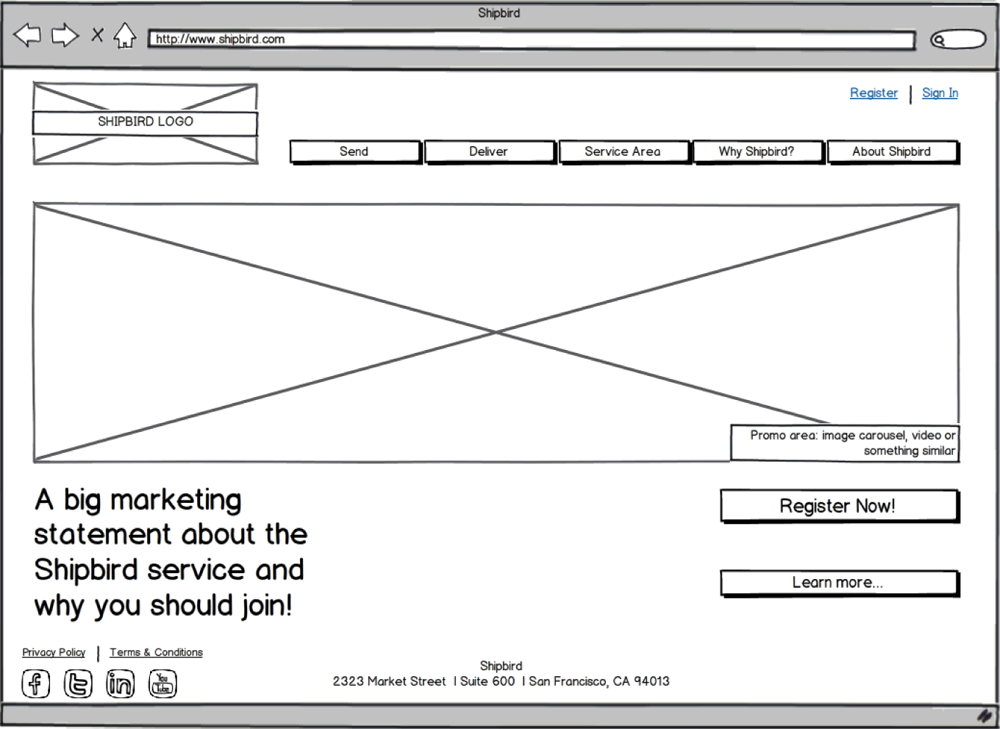Screen dimensions: 1000x729
Task: Open the LinkedIn icon in the footer
Action: point(120,684)
